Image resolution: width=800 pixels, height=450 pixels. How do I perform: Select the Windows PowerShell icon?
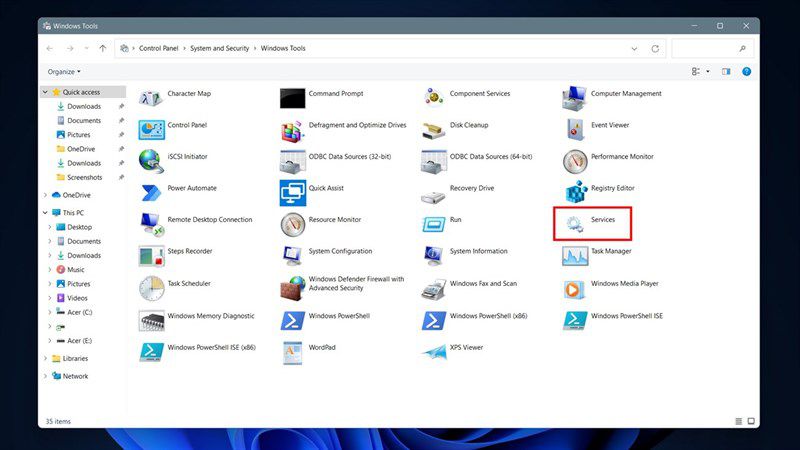293,320
